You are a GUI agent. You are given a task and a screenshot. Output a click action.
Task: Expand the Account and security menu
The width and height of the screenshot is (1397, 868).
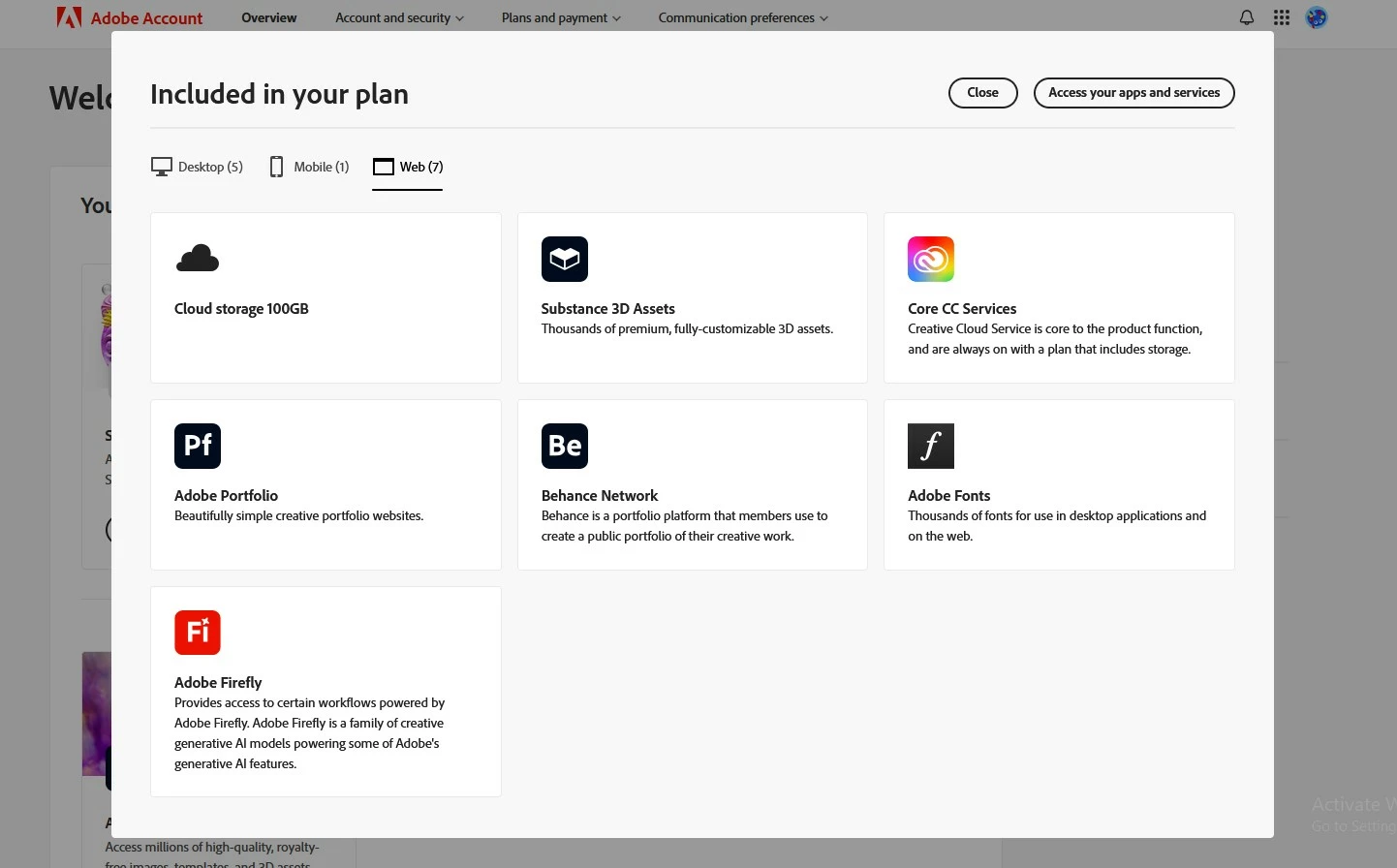[x=399, y=17]
